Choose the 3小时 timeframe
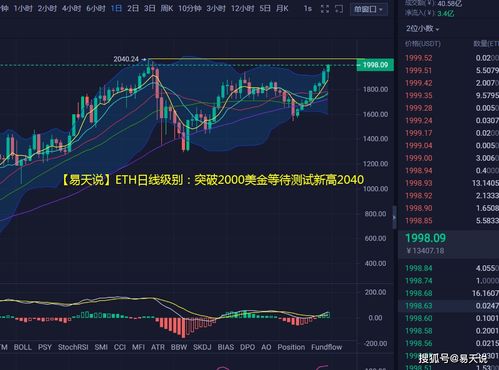499x370 pixels. (x=216, y=8)
